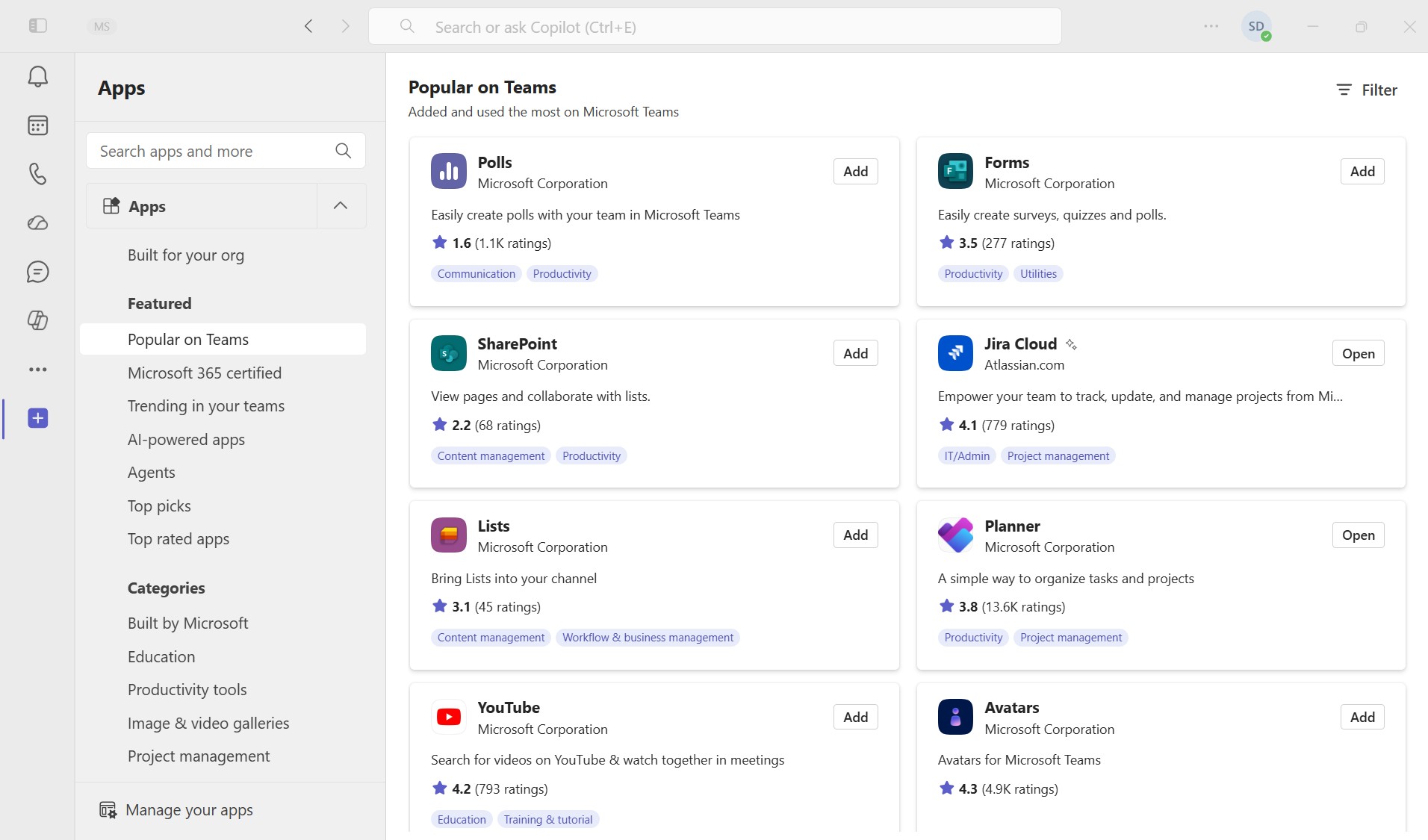Select the Apps plus icon in the sidebar
The image size is (1428, 840).
[x=37, y=418]
